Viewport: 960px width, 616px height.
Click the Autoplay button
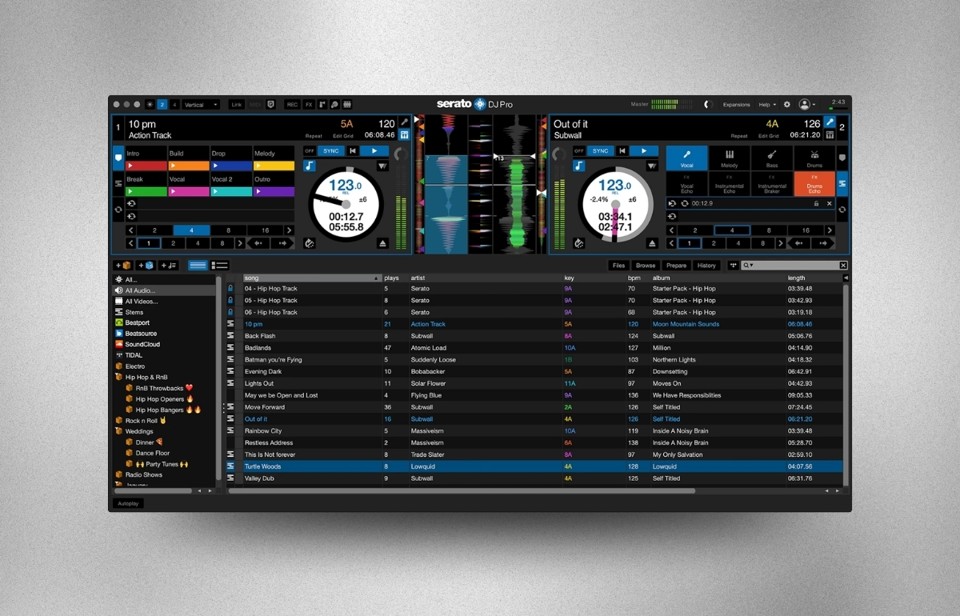click(x=128, y=503)
